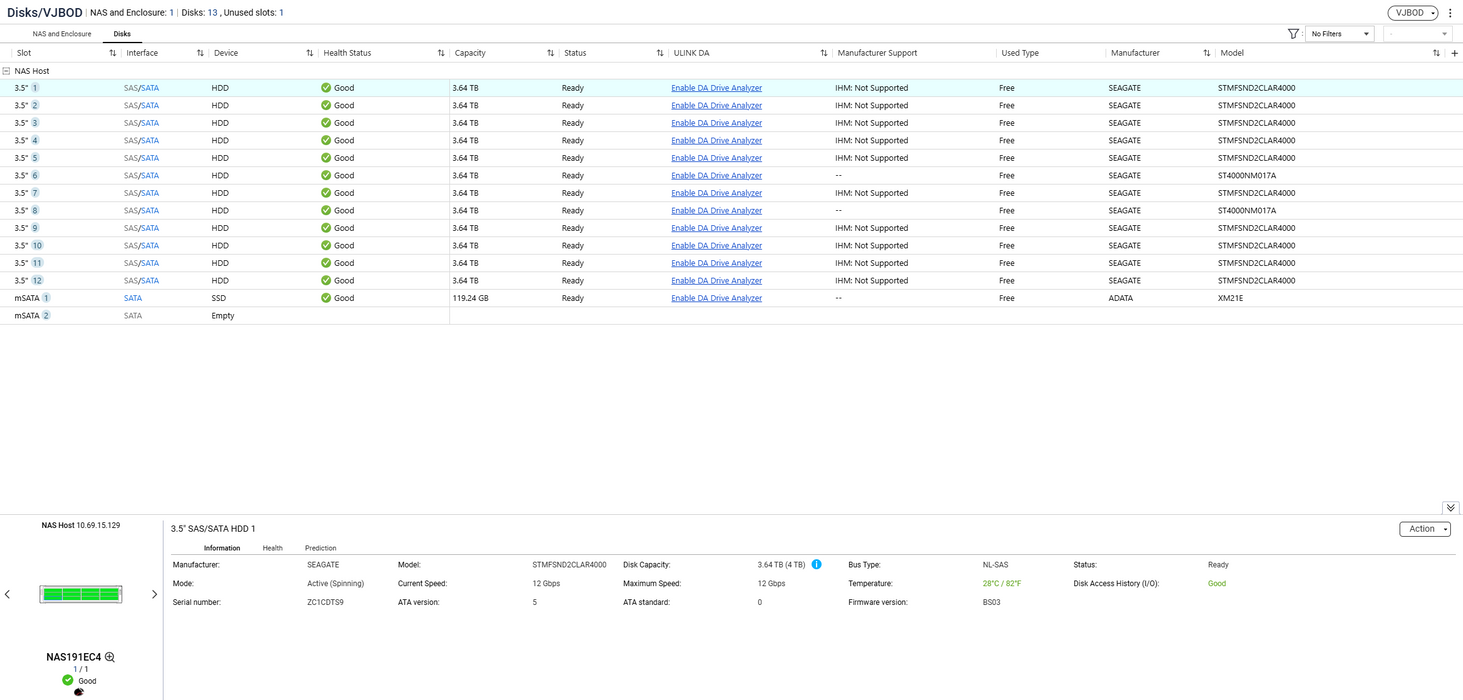Show the previous enclosure with left arrow
The image size is (1463, 700).
(x=8, y=594)
